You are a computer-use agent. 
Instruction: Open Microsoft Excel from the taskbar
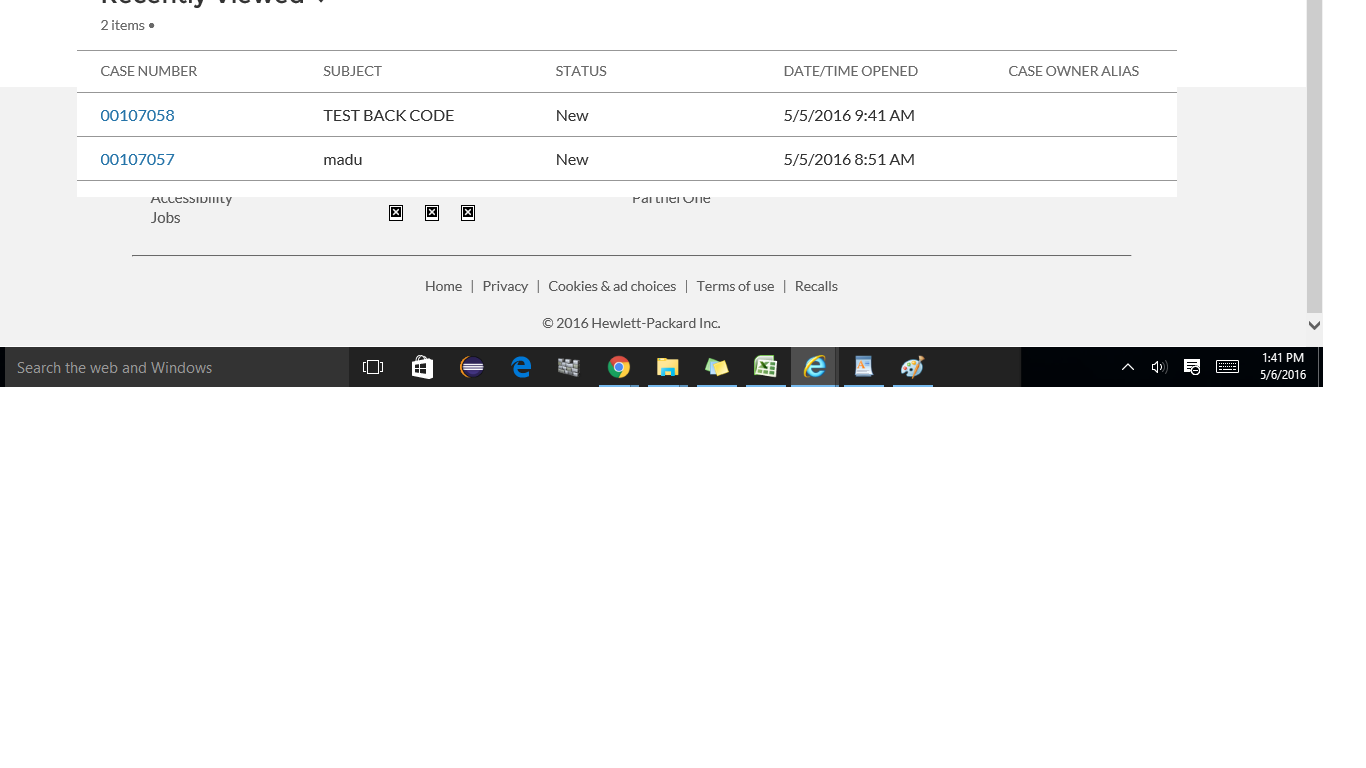[765, 367]
